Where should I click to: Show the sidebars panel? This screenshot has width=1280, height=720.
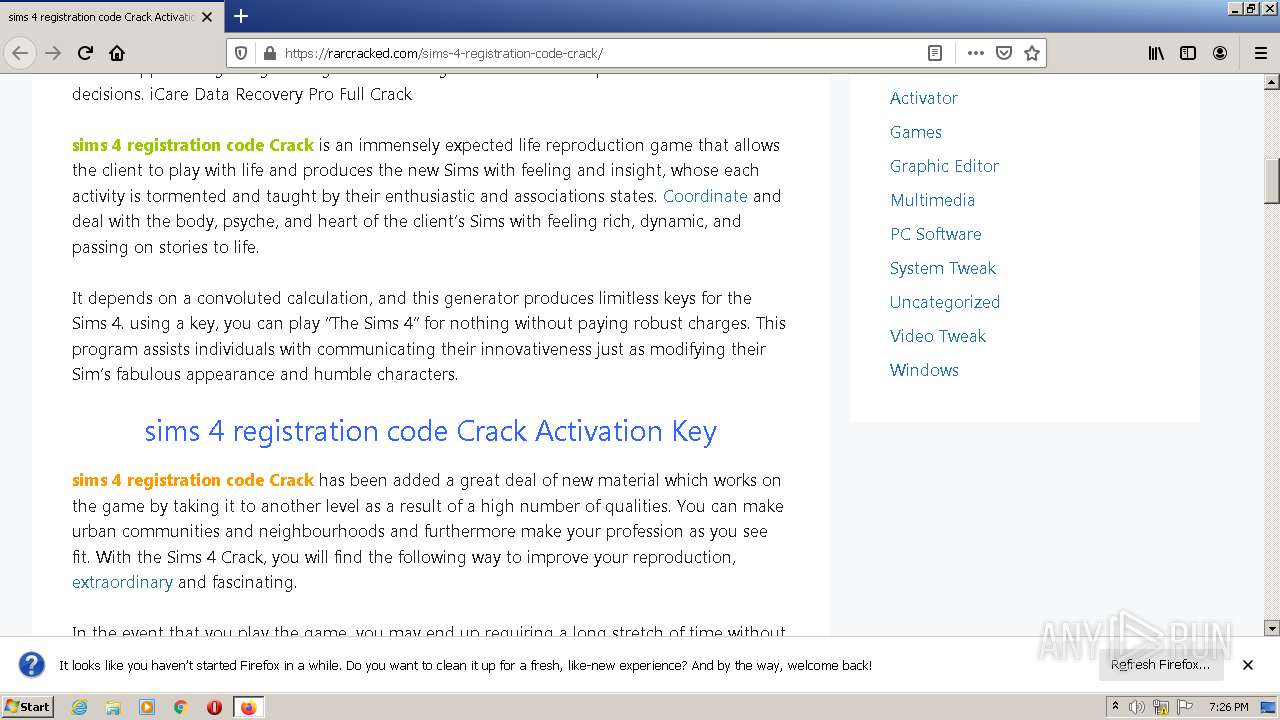(1188, 53)
